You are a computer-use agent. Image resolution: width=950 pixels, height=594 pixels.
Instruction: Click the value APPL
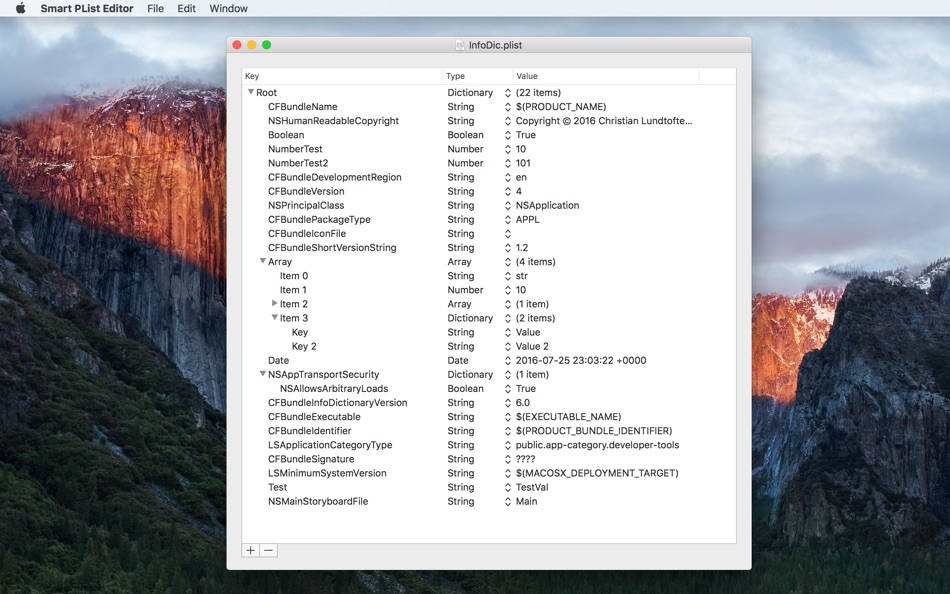(x=527, y=219)
